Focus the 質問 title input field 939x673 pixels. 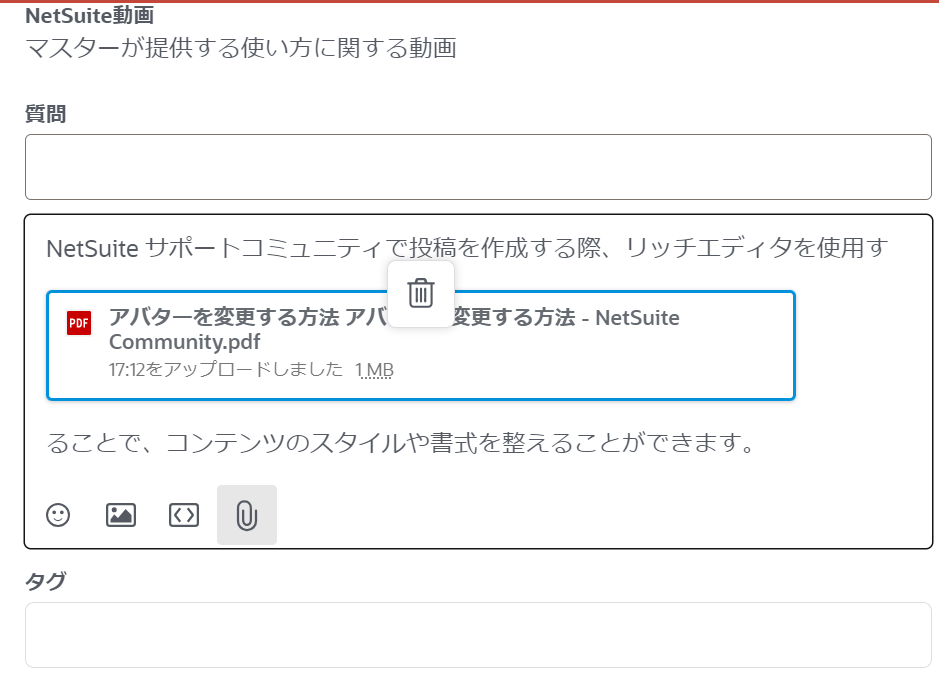(478, 167)
